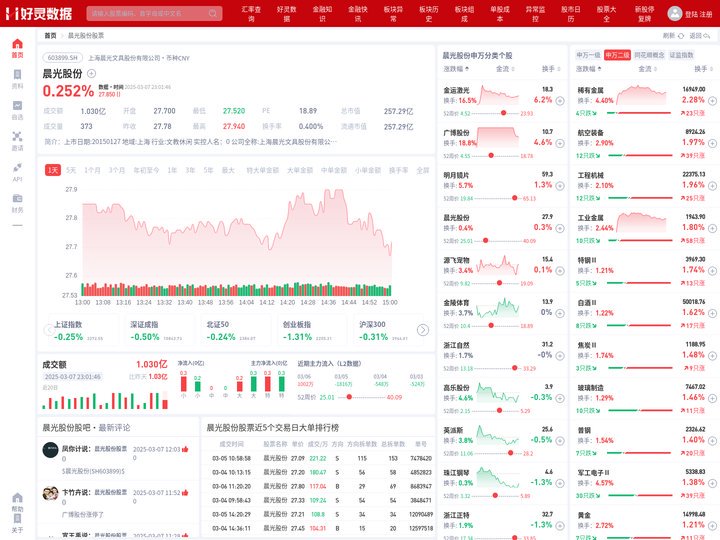Viewport: 720px width, 540px height.
Task: Click plus icon beside 航空装备 1.97%
Action: pyautogui.click(x=712, y=143)
